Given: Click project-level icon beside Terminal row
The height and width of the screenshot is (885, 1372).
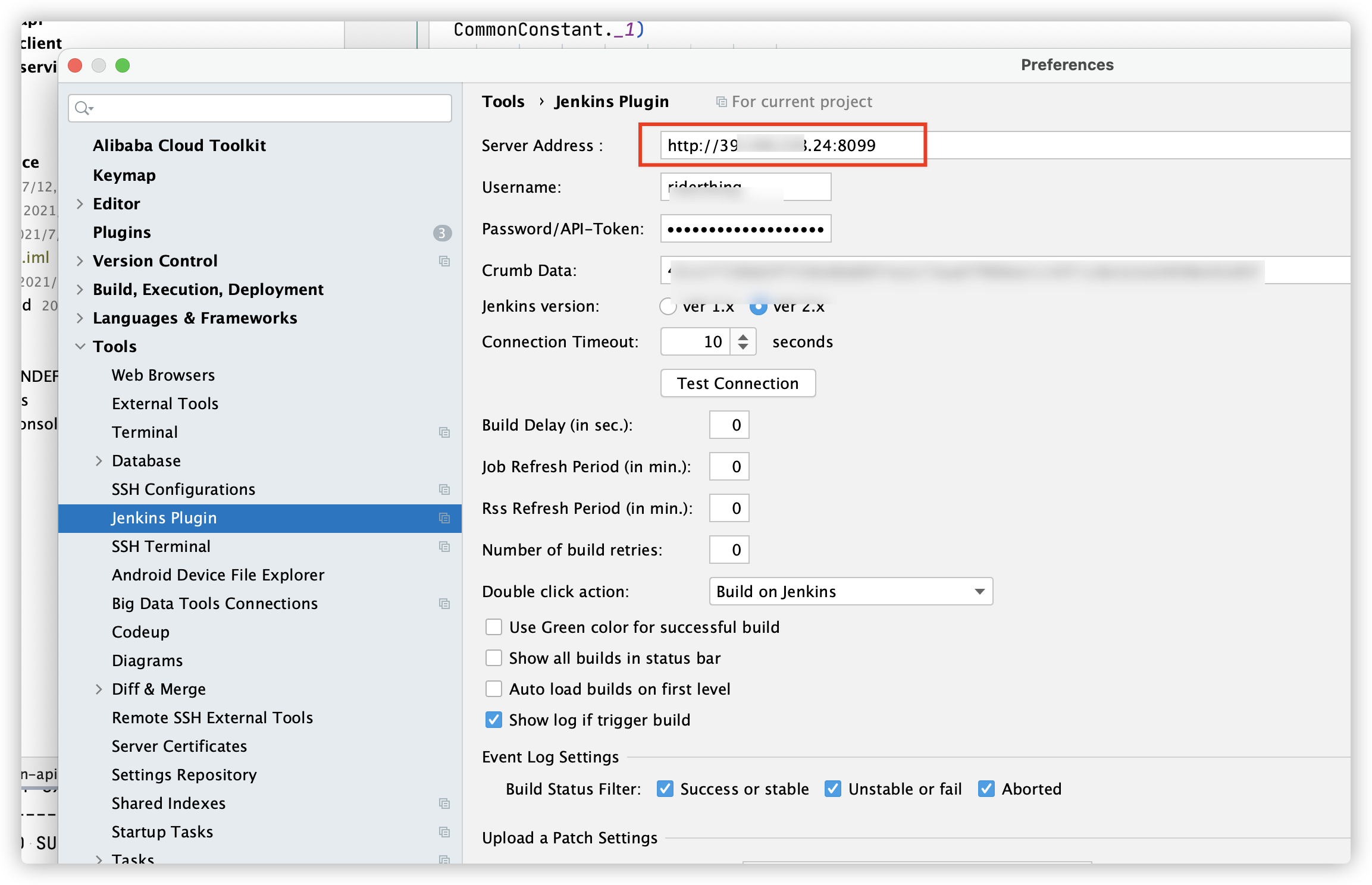Looking at the screenshot, I should 444,432.
